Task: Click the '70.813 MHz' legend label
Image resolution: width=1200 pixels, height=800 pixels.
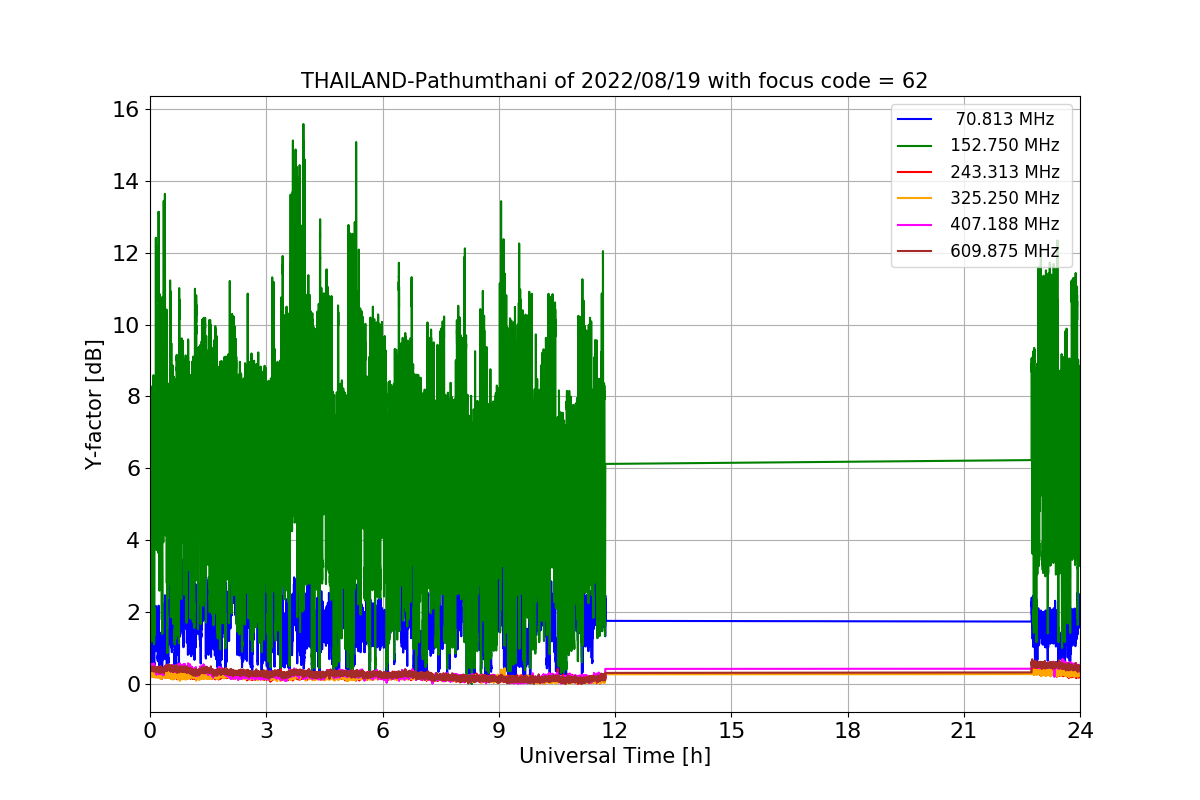Action: (x=1005, y=119)
